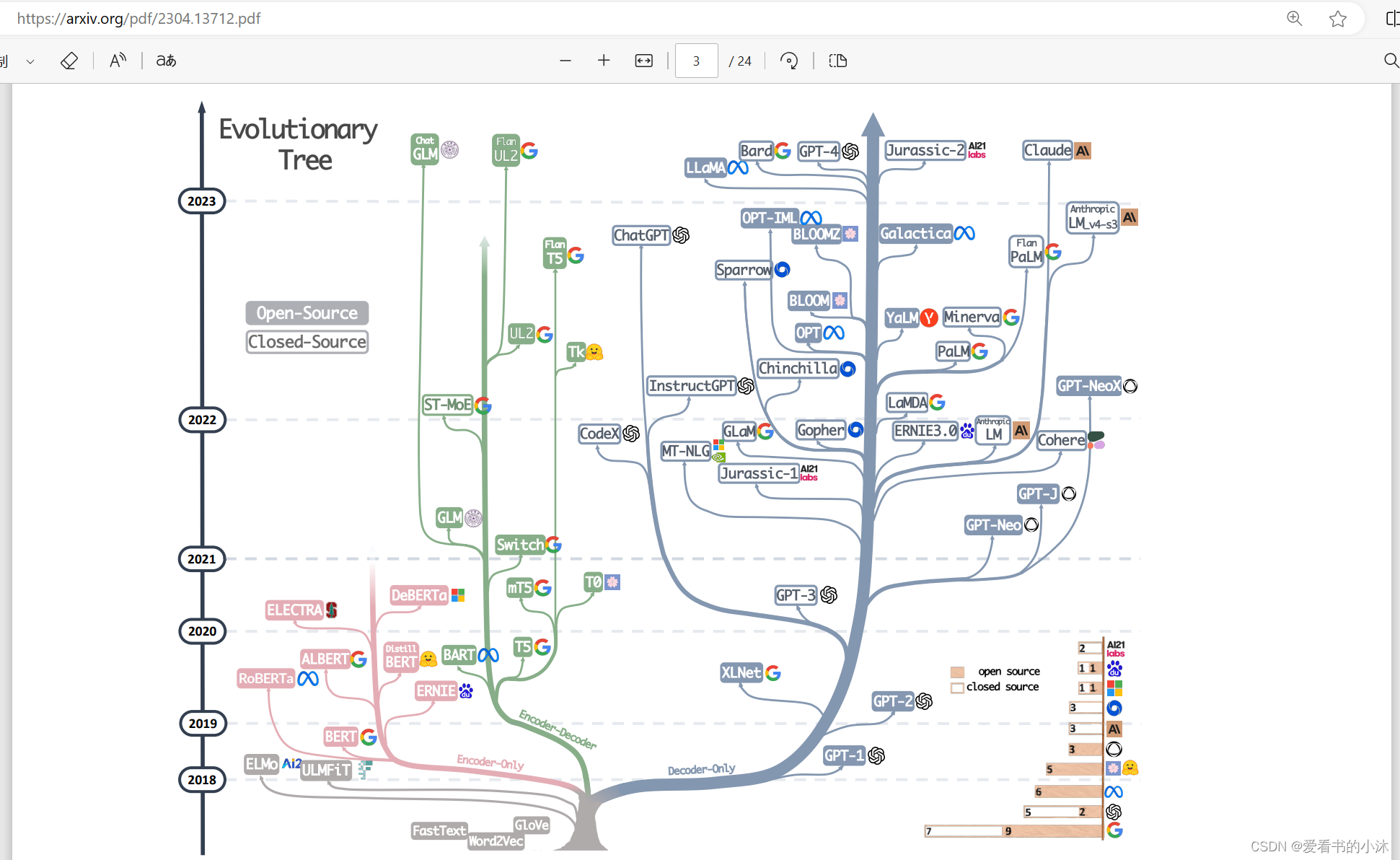1400x860 pixels.
Task: Click the Galactica model label
Action: tap(916, 234)
